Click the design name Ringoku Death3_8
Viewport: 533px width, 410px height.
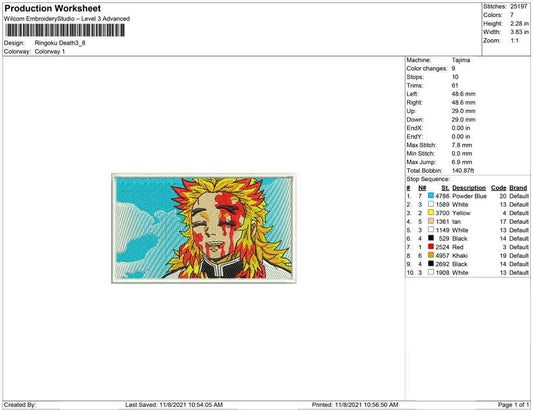coord(60,43)
